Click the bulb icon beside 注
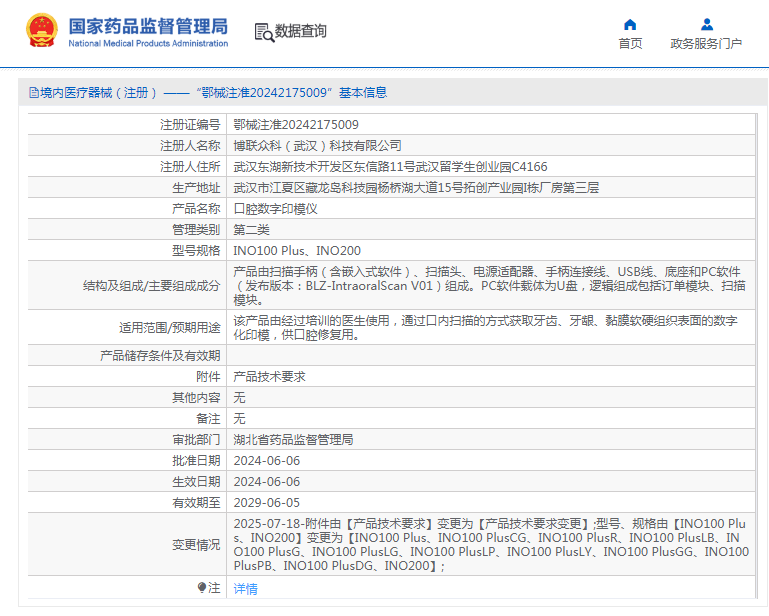The width and height of the screenshot is (769, 616). [202, 587]
